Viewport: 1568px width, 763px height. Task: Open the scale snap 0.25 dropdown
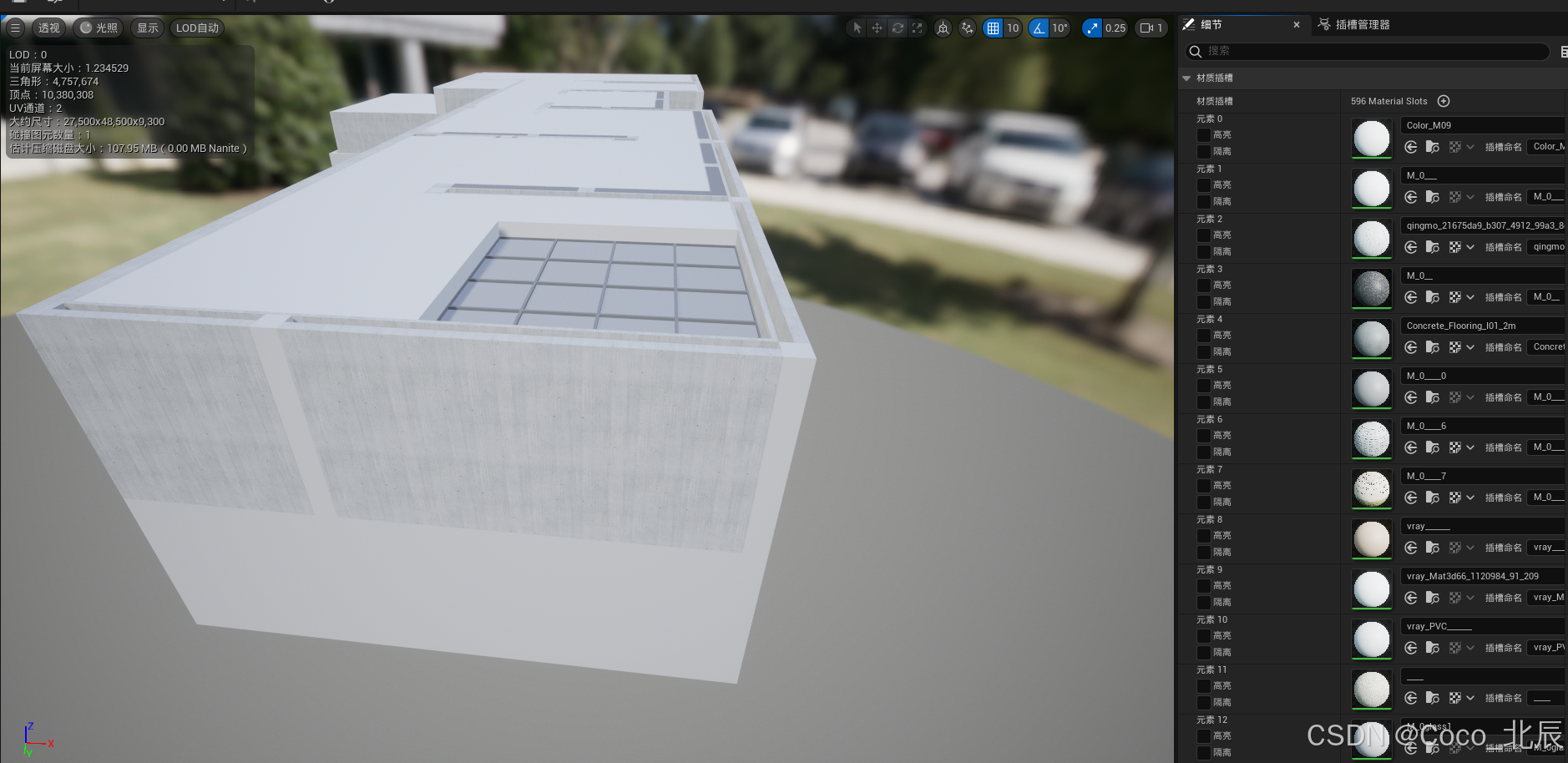[1115, 28]
